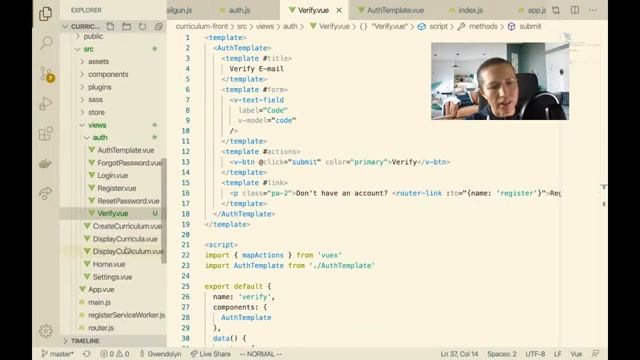Go to line via Ln 37, Col 14
Image resolution: width=640 pixels, height=360 pixels.
click(459, 354)
